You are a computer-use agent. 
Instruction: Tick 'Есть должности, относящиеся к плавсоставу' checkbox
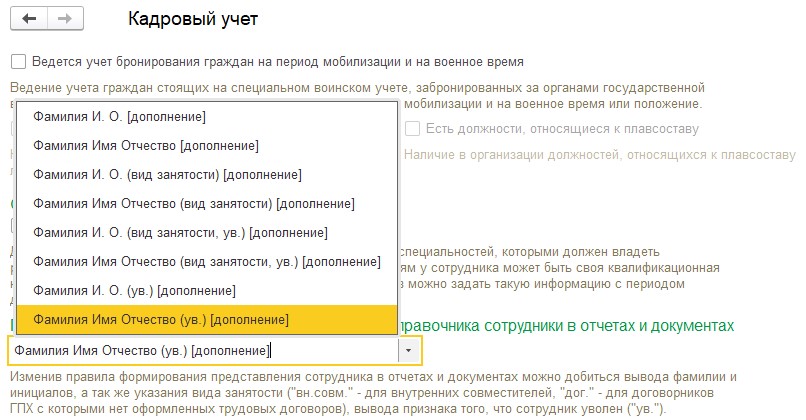[x=412, y=129]
